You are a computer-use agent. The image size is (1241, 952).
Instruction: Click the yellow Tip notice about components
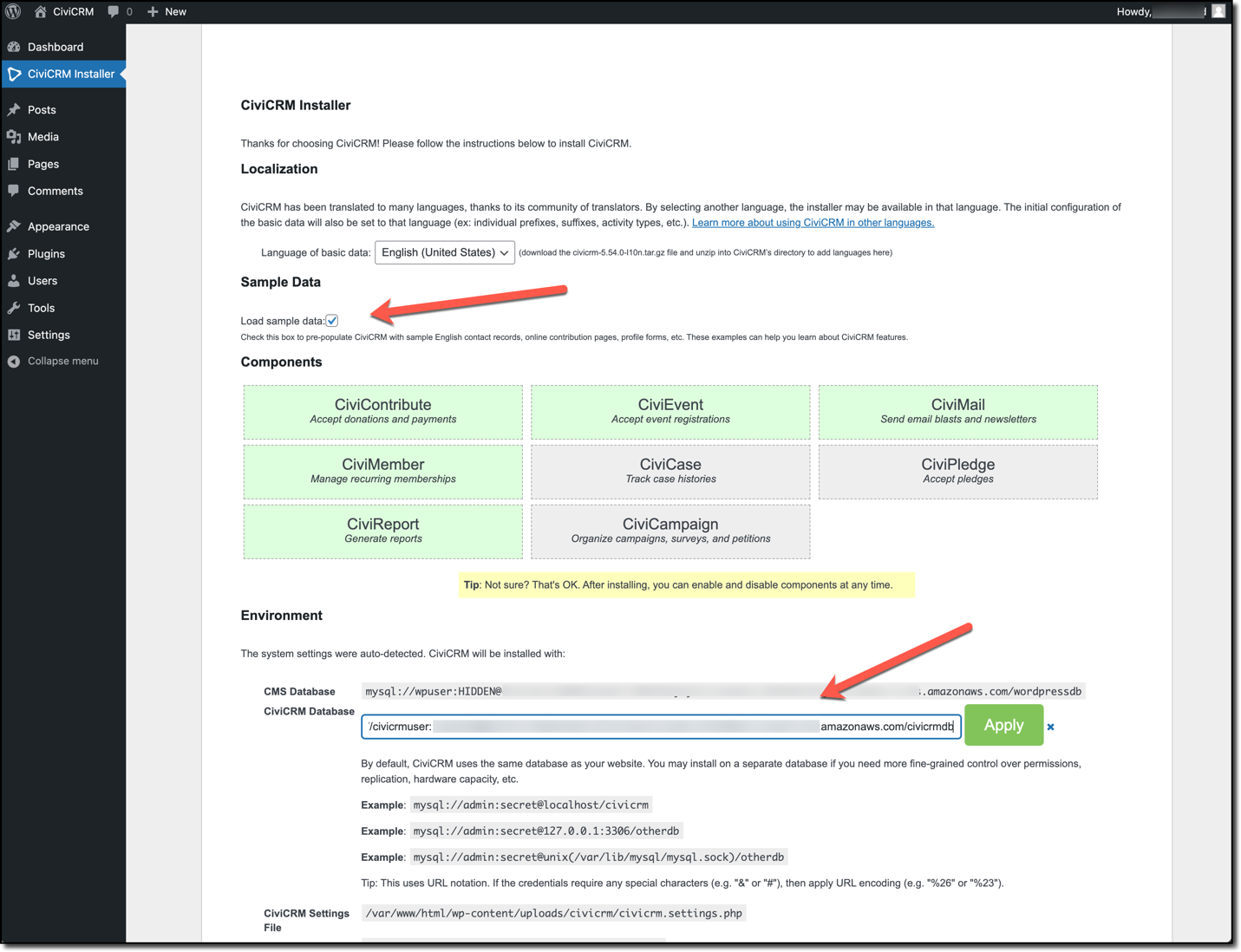click(687, 585)
